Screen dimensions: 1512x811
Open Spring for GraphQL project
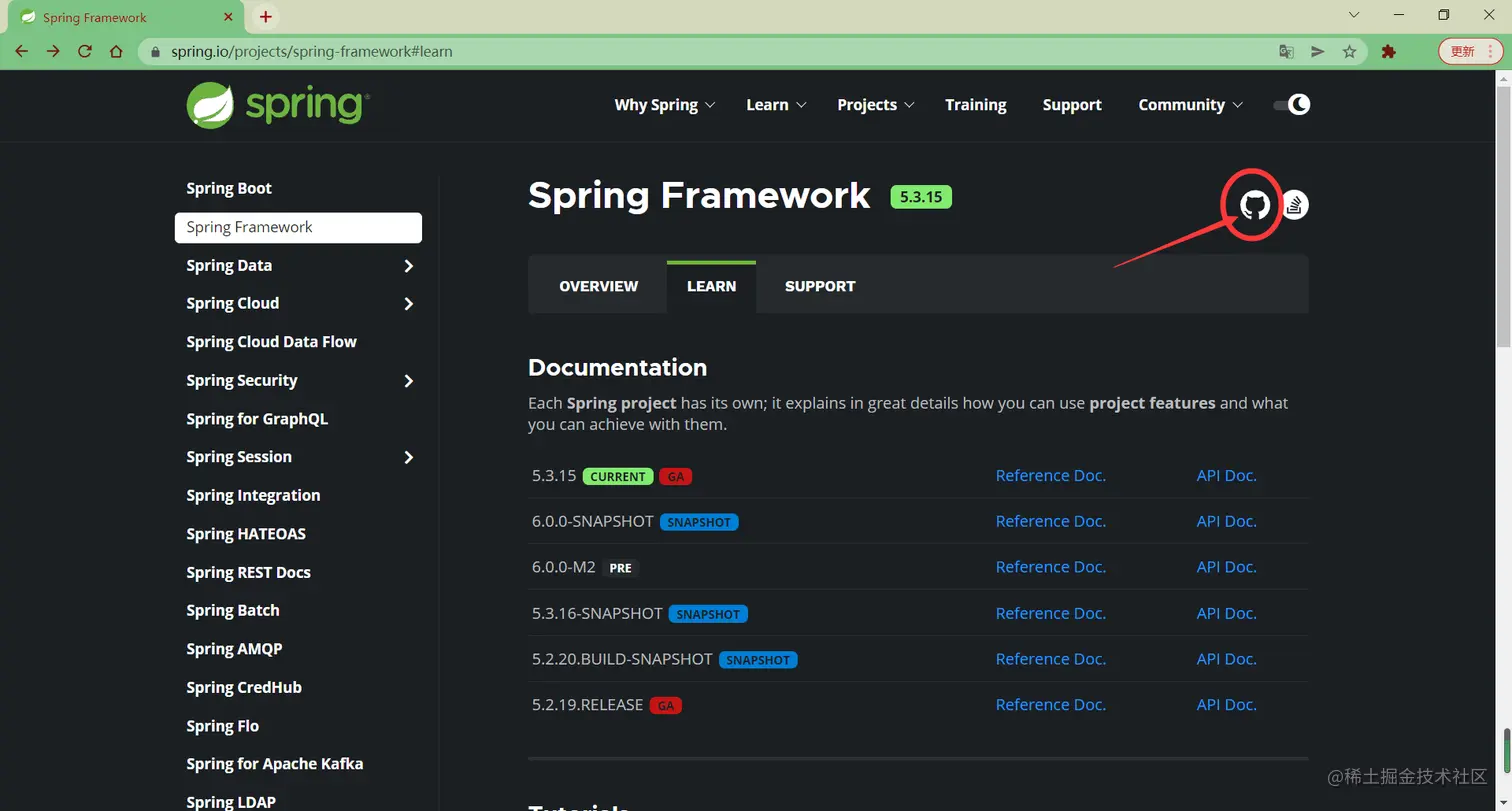click(x=257, y=418)
